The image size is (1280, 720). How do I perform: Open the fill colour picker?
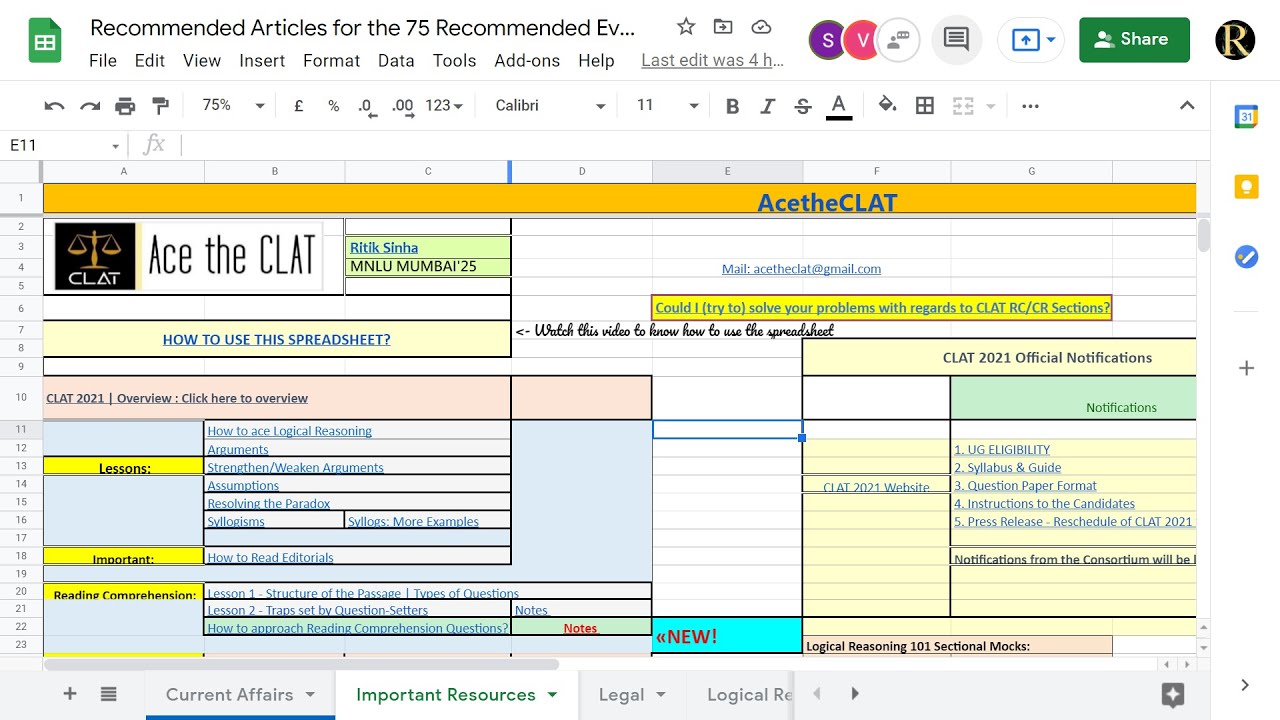click(887, 106)
